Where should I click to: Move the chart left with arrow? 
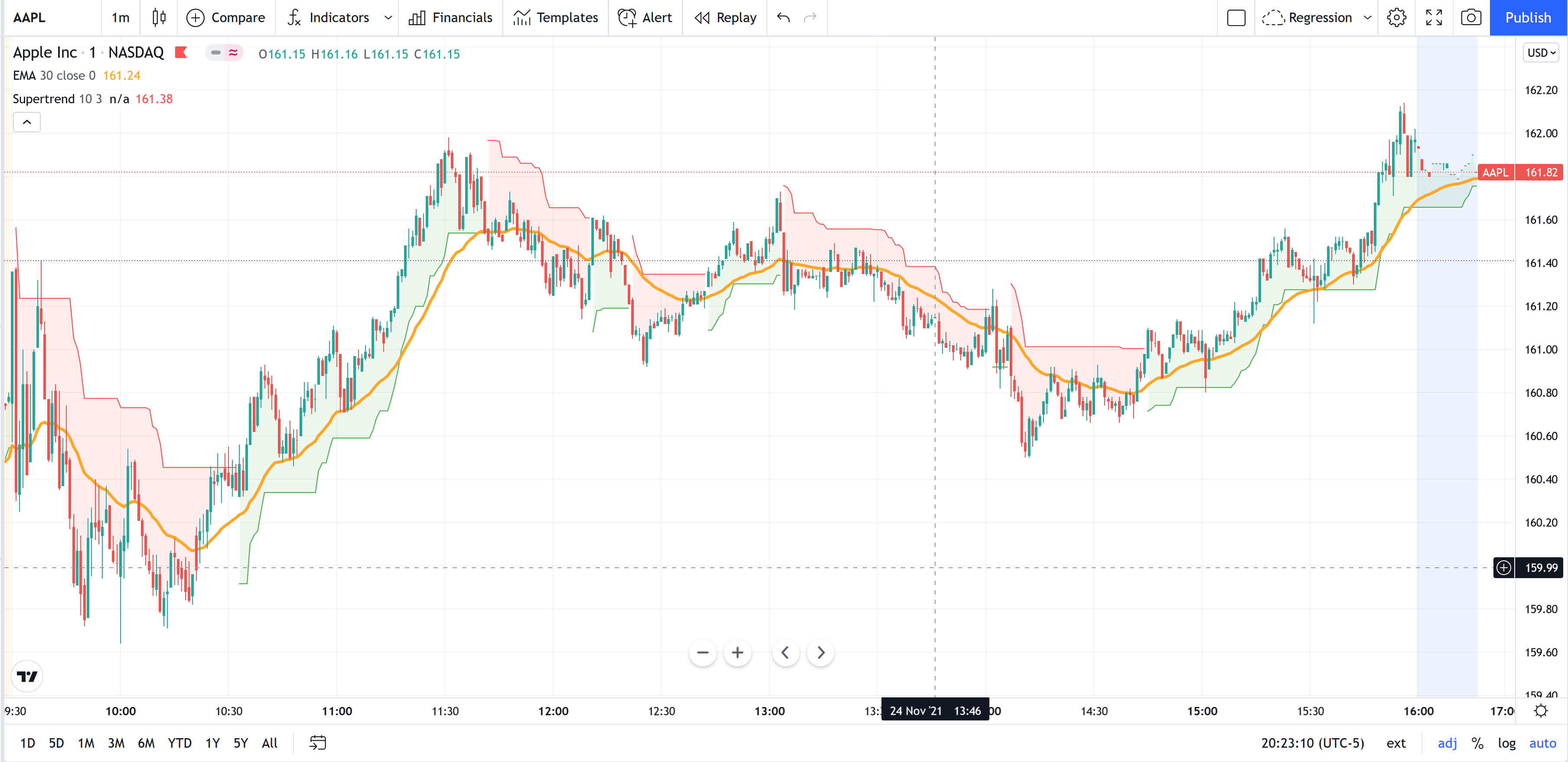point(785,653)
